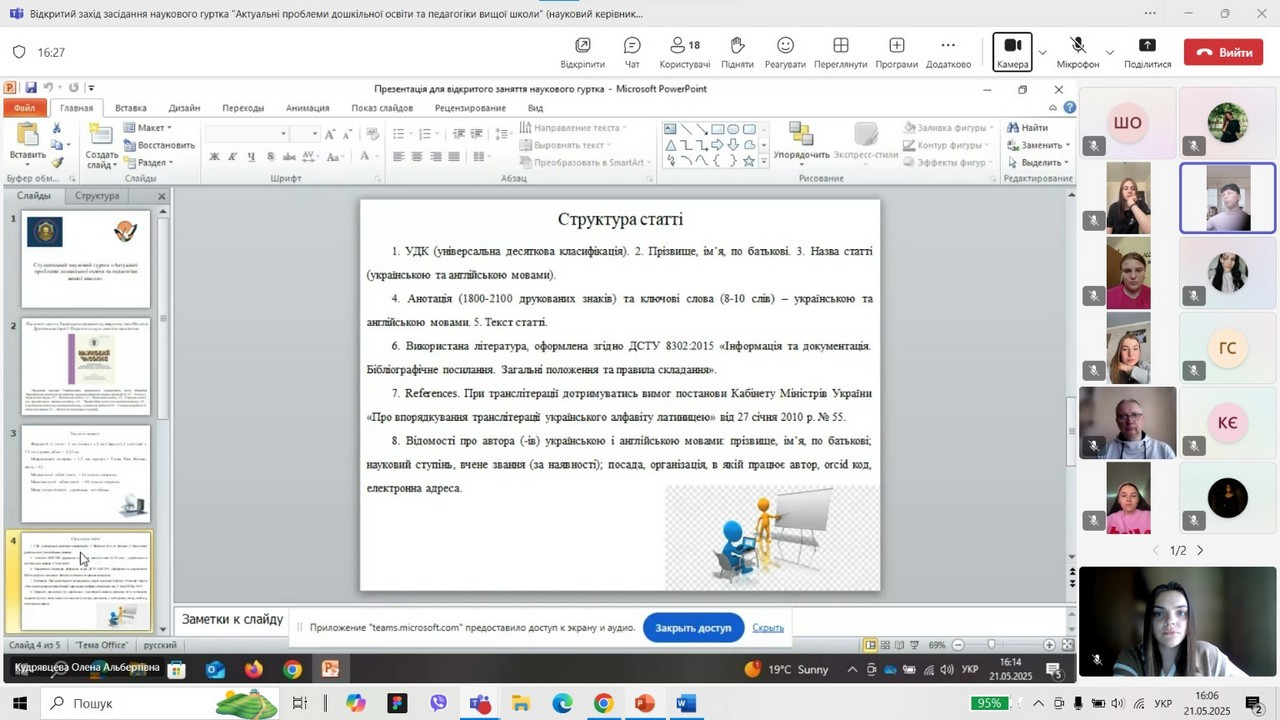Click Восстановить to reset the slide
Image resolution: width=1280 pixels, height=720 pixels.
click(x=159, y=145)
